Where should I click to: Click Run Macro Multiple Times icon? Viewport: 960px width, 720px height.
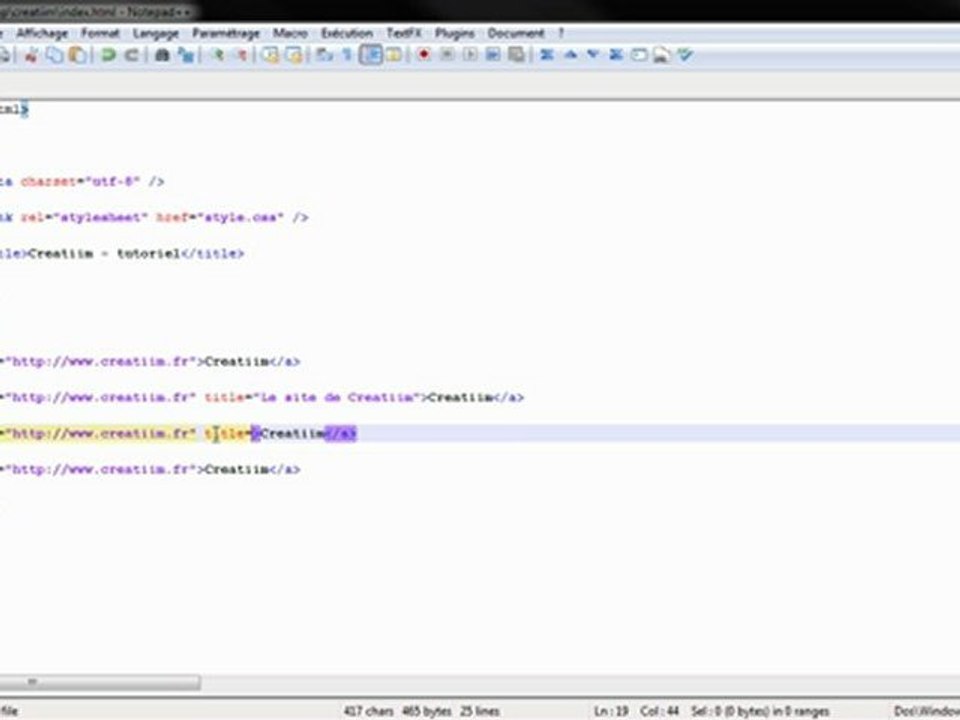493,55
